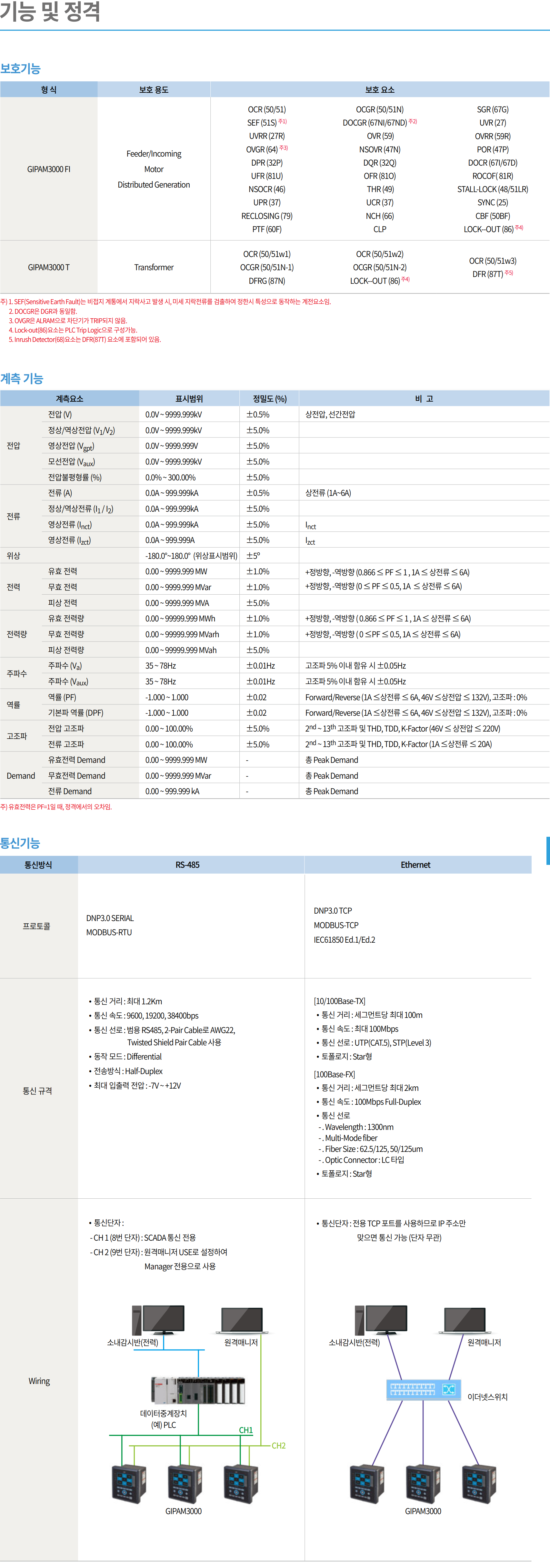The width and height of the screenshot is (550, 1568).
Task: Click the 상전압, 선간전압 remark
Action: (x=330, y=415)
